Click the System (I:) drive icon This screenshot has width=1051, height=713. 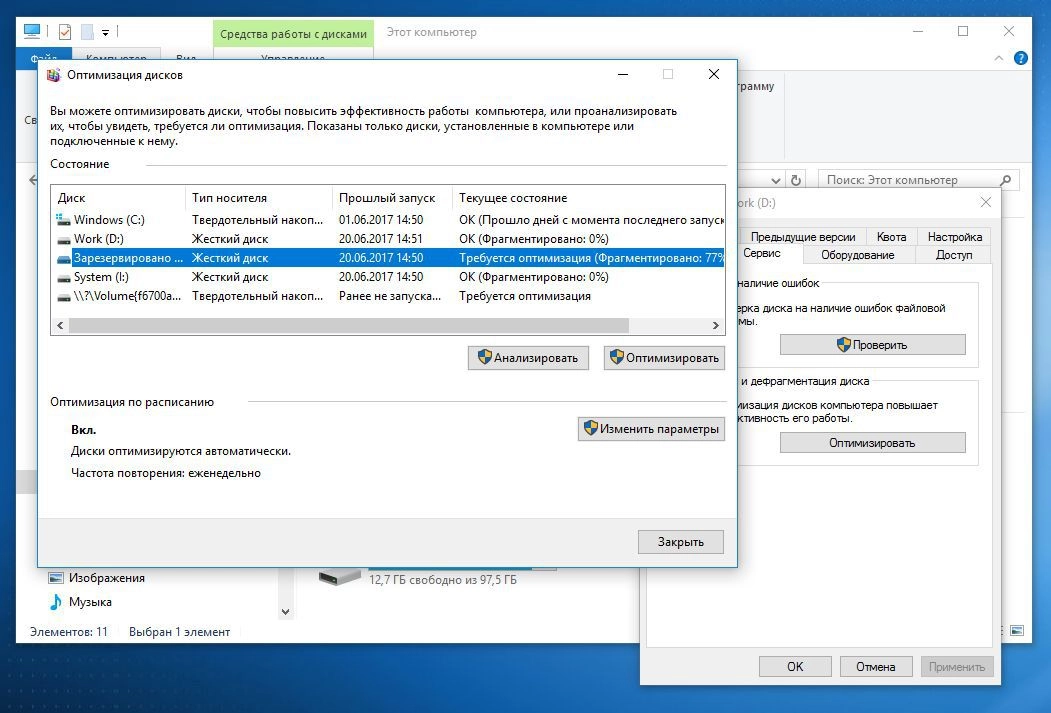pos(64,277)
